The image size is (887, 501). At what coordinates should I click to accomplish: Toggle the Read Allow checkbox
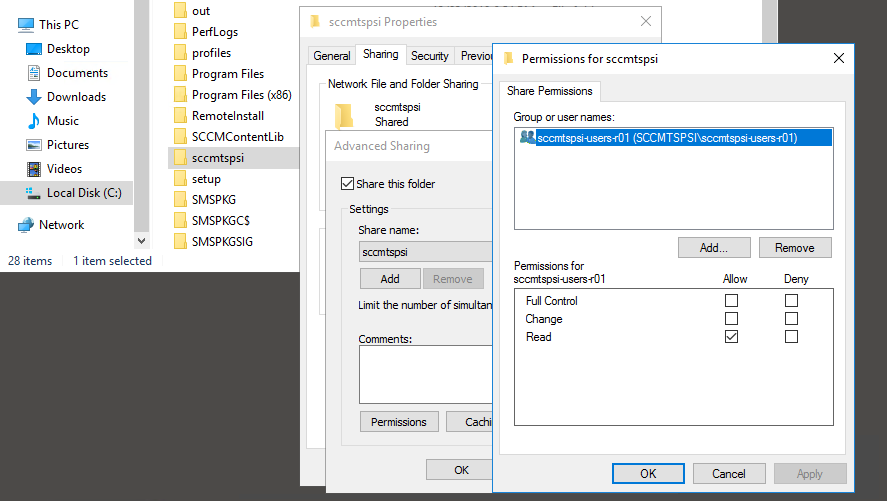732,337
